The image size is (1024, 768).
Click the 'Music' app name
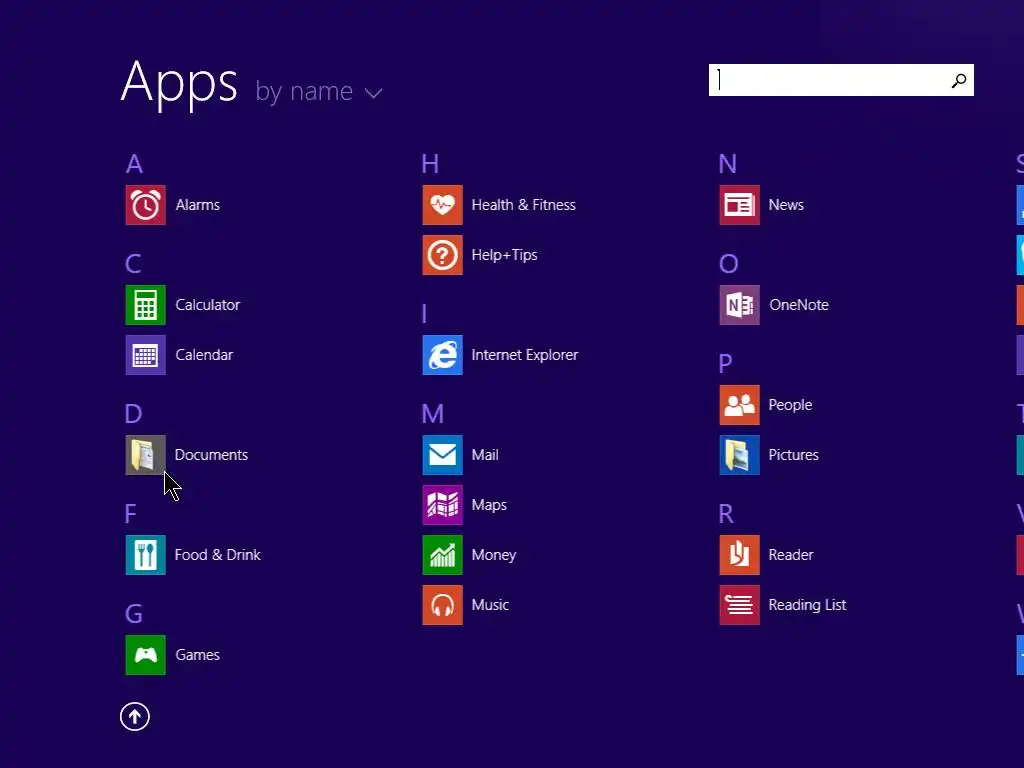pyautogui.click(x=490, y=605)
